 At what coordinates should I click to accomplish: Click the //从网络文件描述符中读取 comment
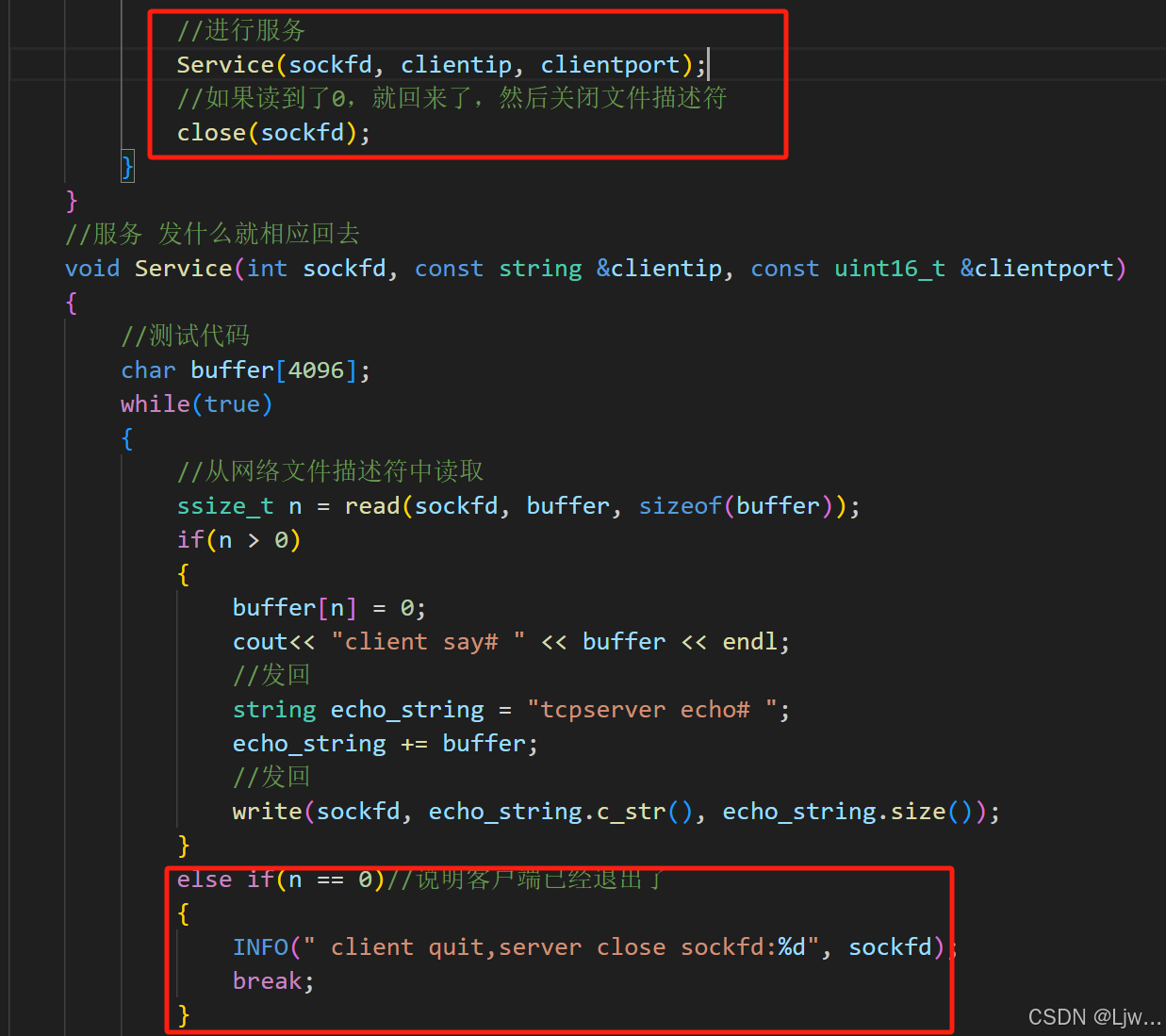pos(330,472)
